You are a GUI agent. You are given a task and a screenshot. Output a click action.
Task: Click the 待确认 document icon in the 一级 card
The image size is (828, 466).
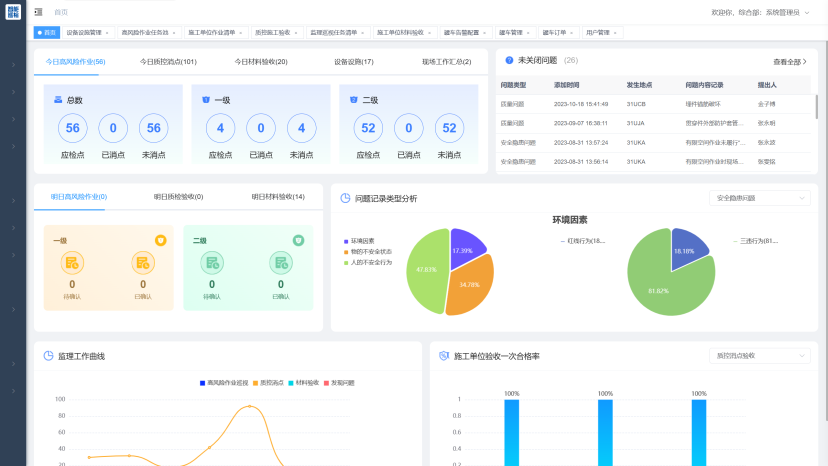point(72,263)
